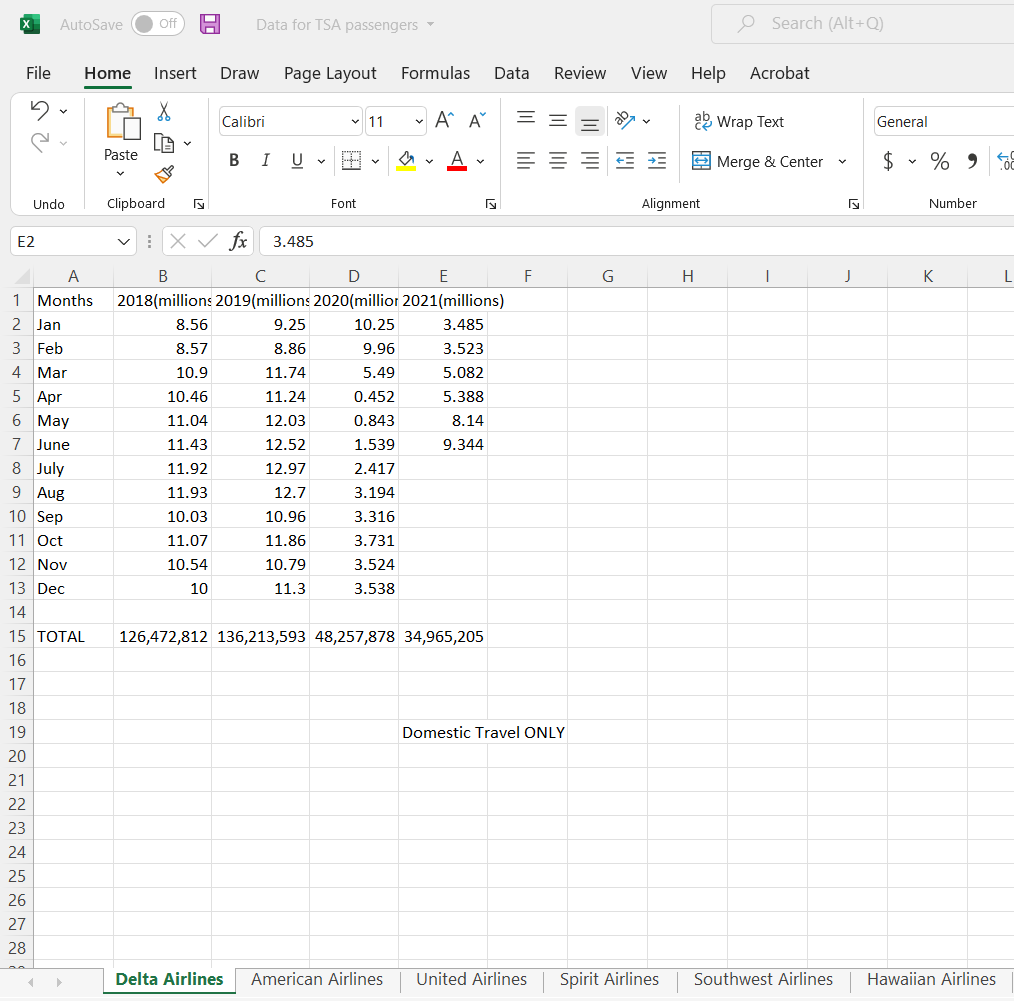
Task: Click Middle Align icon
Action: (558, 121)
